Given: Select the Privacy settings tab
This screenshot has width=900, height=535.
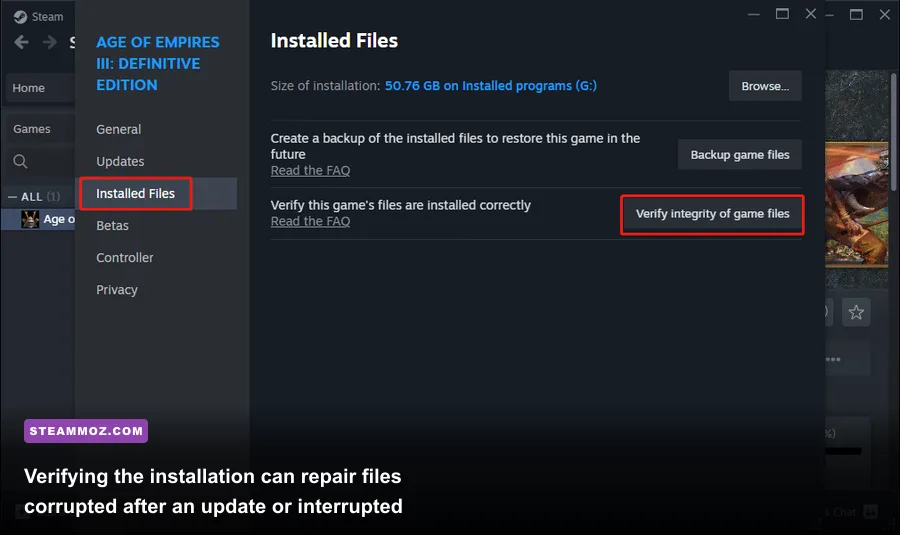Looking at the screenshot, I should pyautogui.click(x=117, y=290).
